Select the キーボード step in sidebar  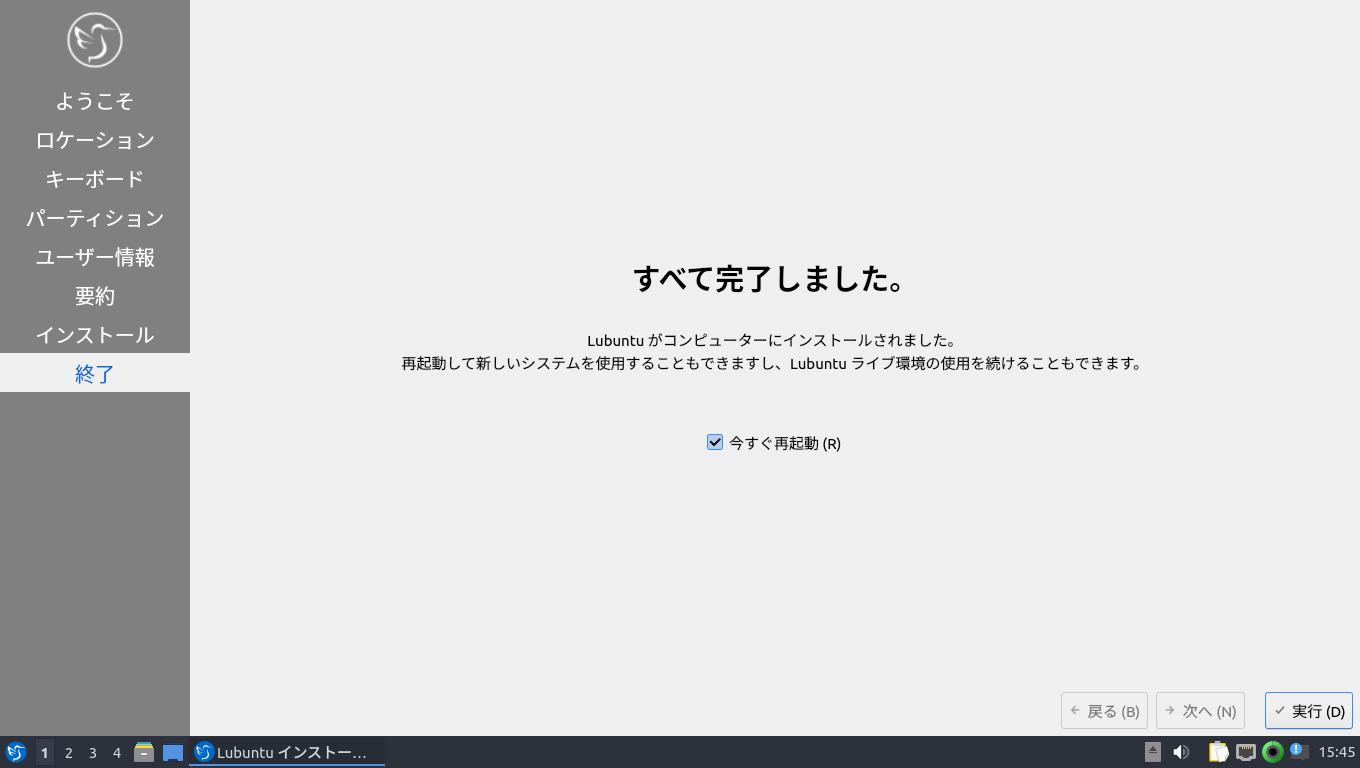click(95, 179)
